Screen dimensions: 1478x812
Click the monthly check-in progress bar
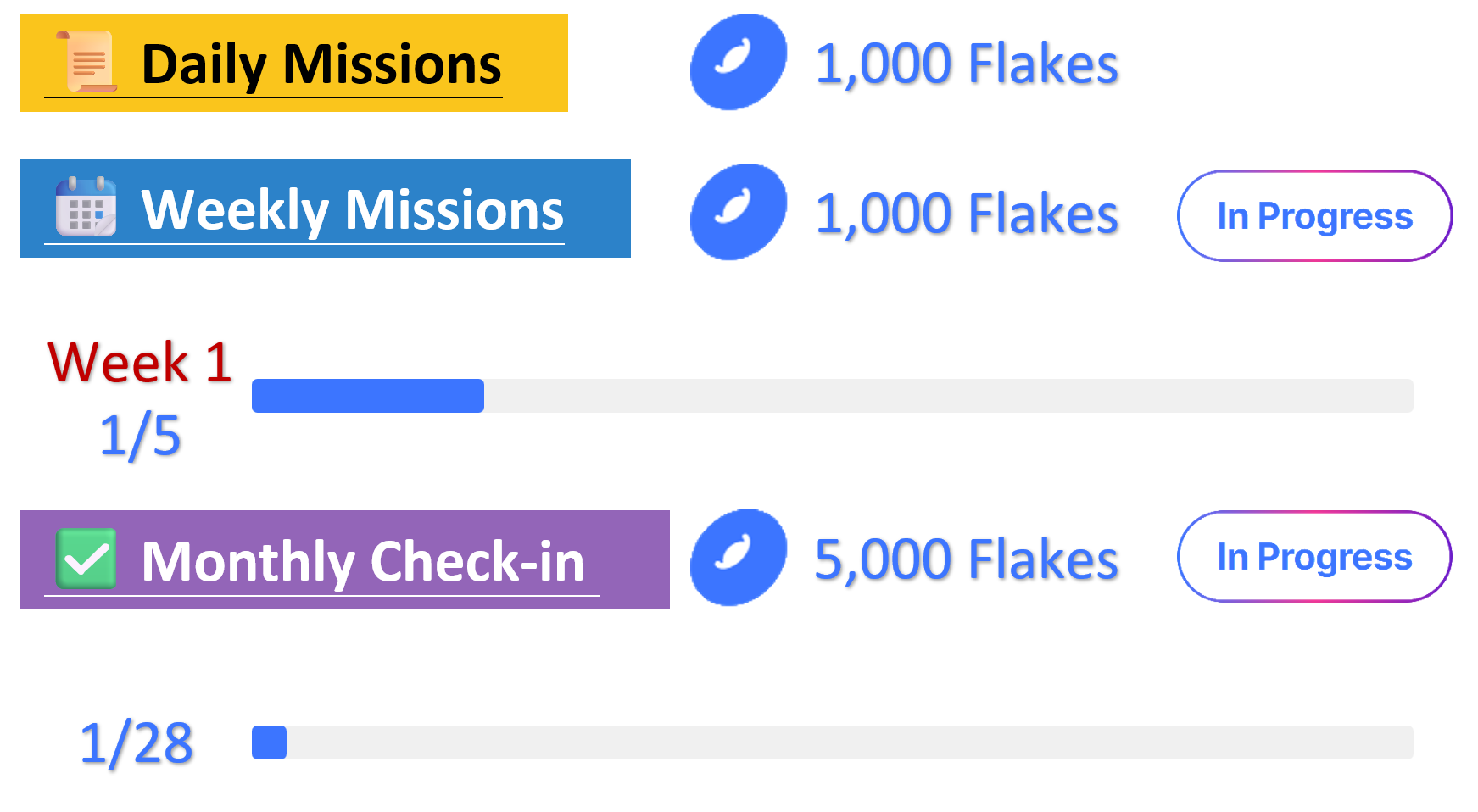point(832,742)
